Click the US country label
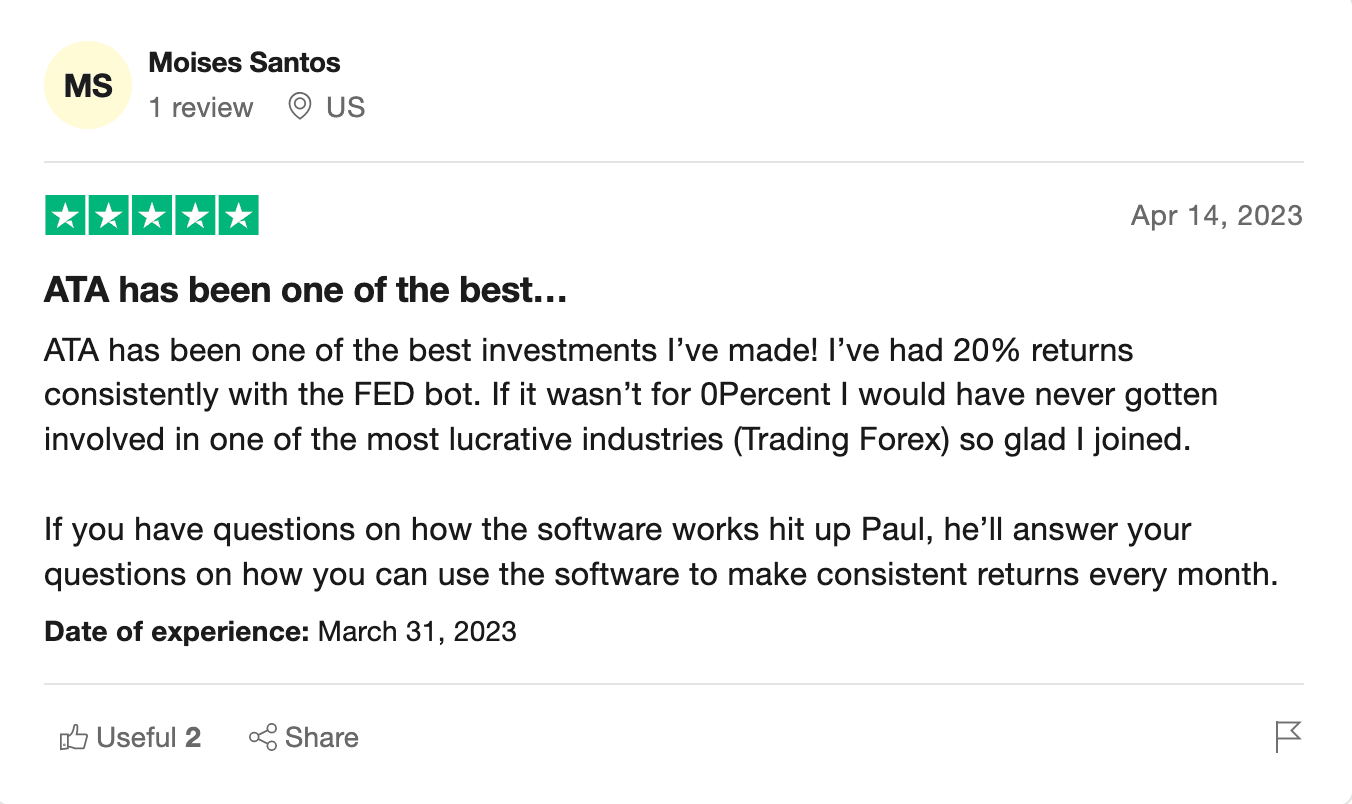This screenshot has width=1352, height=804. click(345, 107)
